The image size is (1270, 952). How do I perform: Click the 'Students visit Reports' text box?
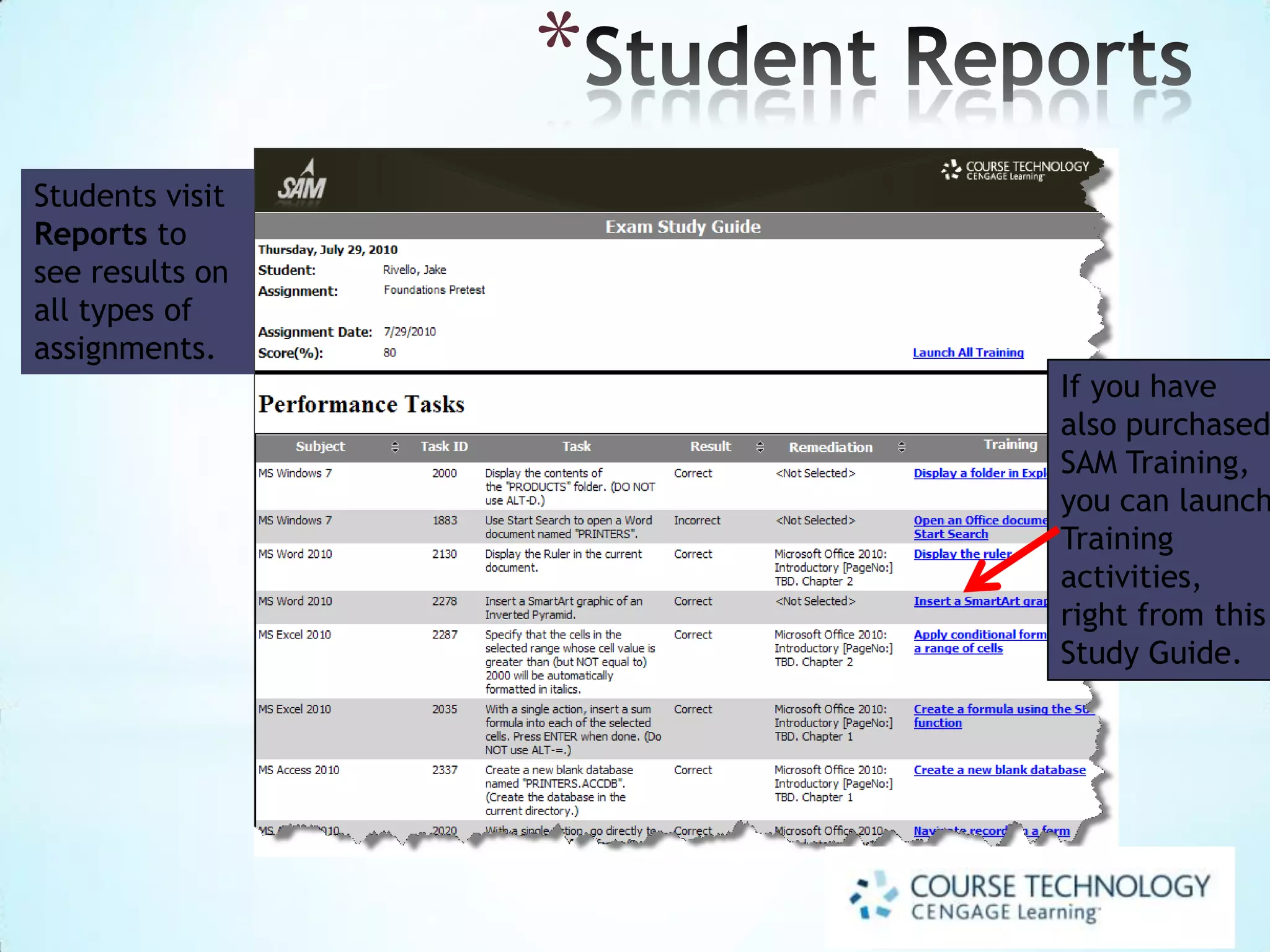[x=137, y=271]
